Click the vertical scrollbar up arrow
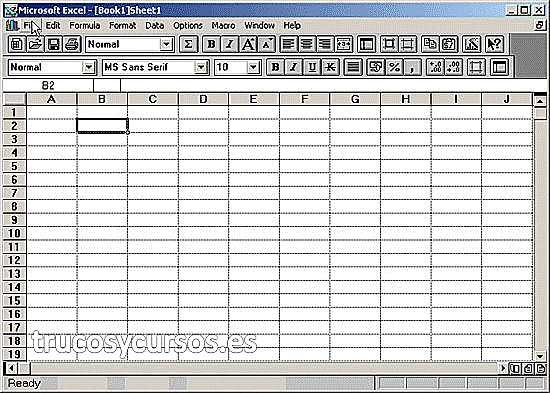Screen dimensions: 550x393 (540, 101)
